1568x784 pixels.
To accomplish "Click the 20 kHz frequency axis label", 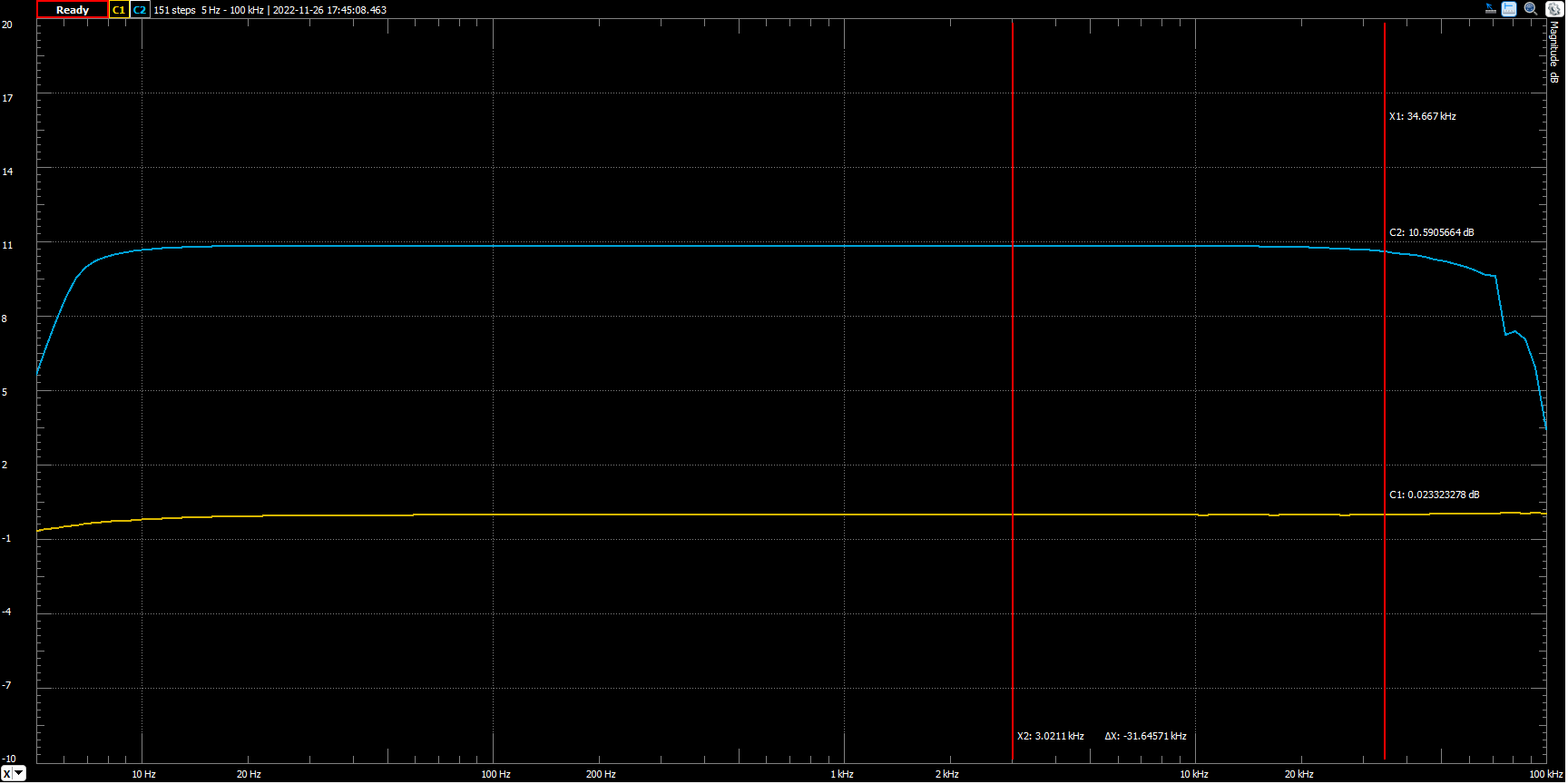I will (x=1299, y=774).
